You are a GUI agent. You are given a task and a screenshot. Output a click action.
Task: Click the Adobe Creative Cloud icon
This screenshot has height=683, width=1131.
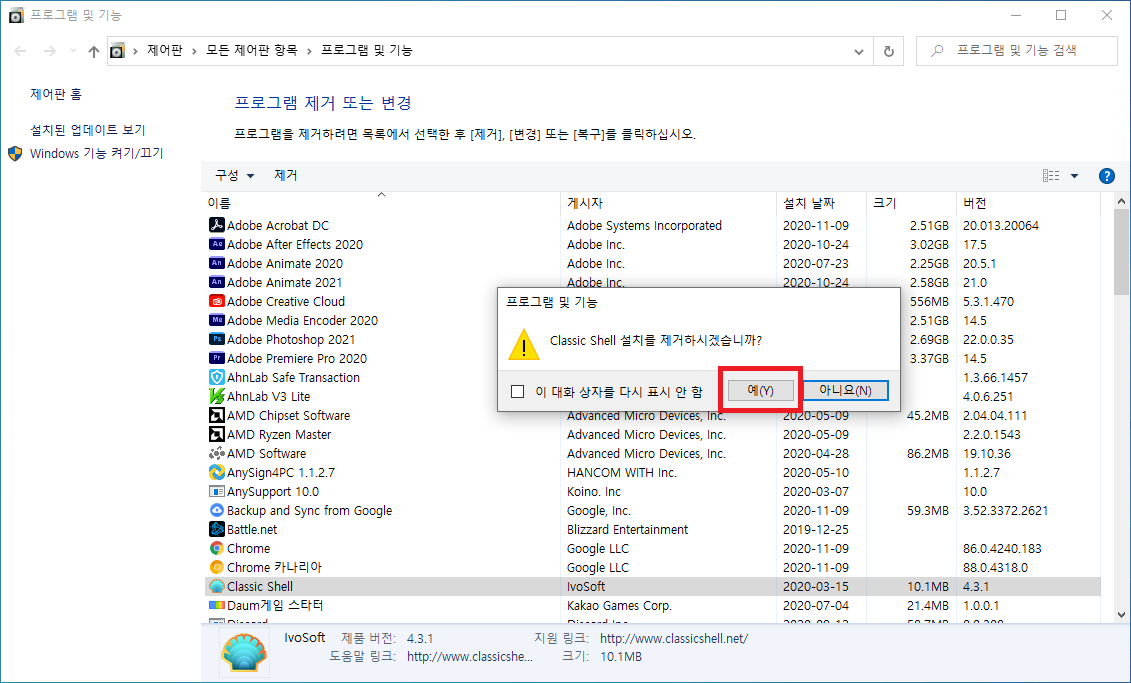(216, 301)
